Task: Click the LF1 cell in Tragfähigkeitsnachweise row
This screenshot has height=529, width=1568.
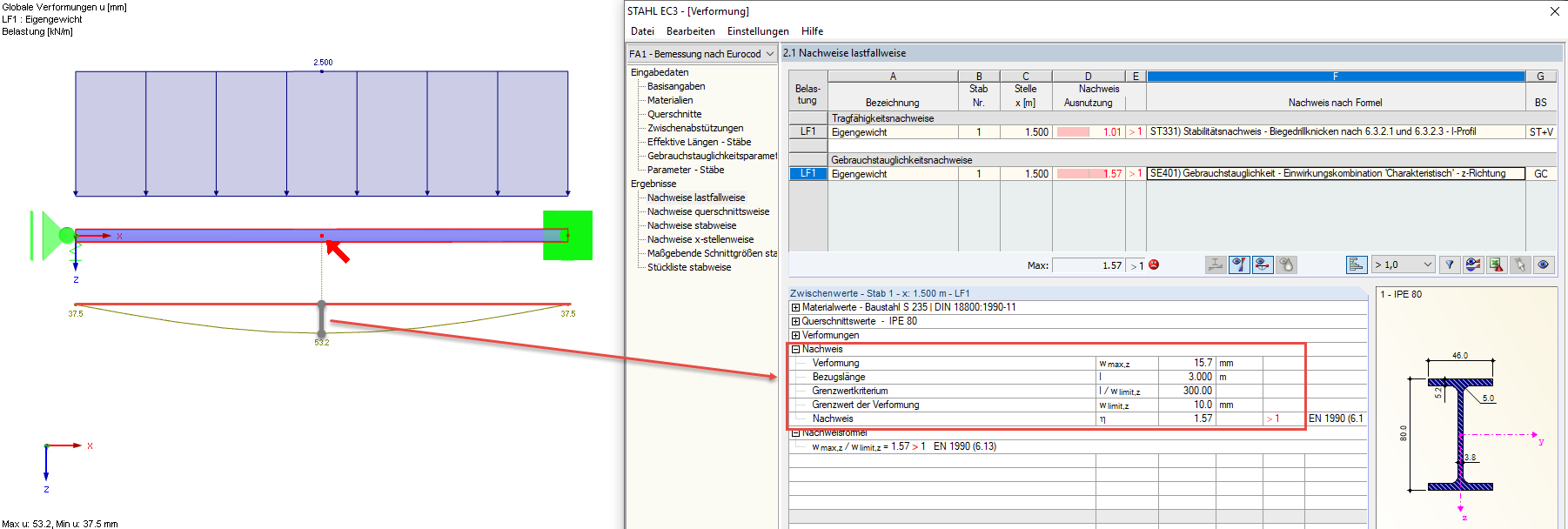Action: (x=808, y=132)
